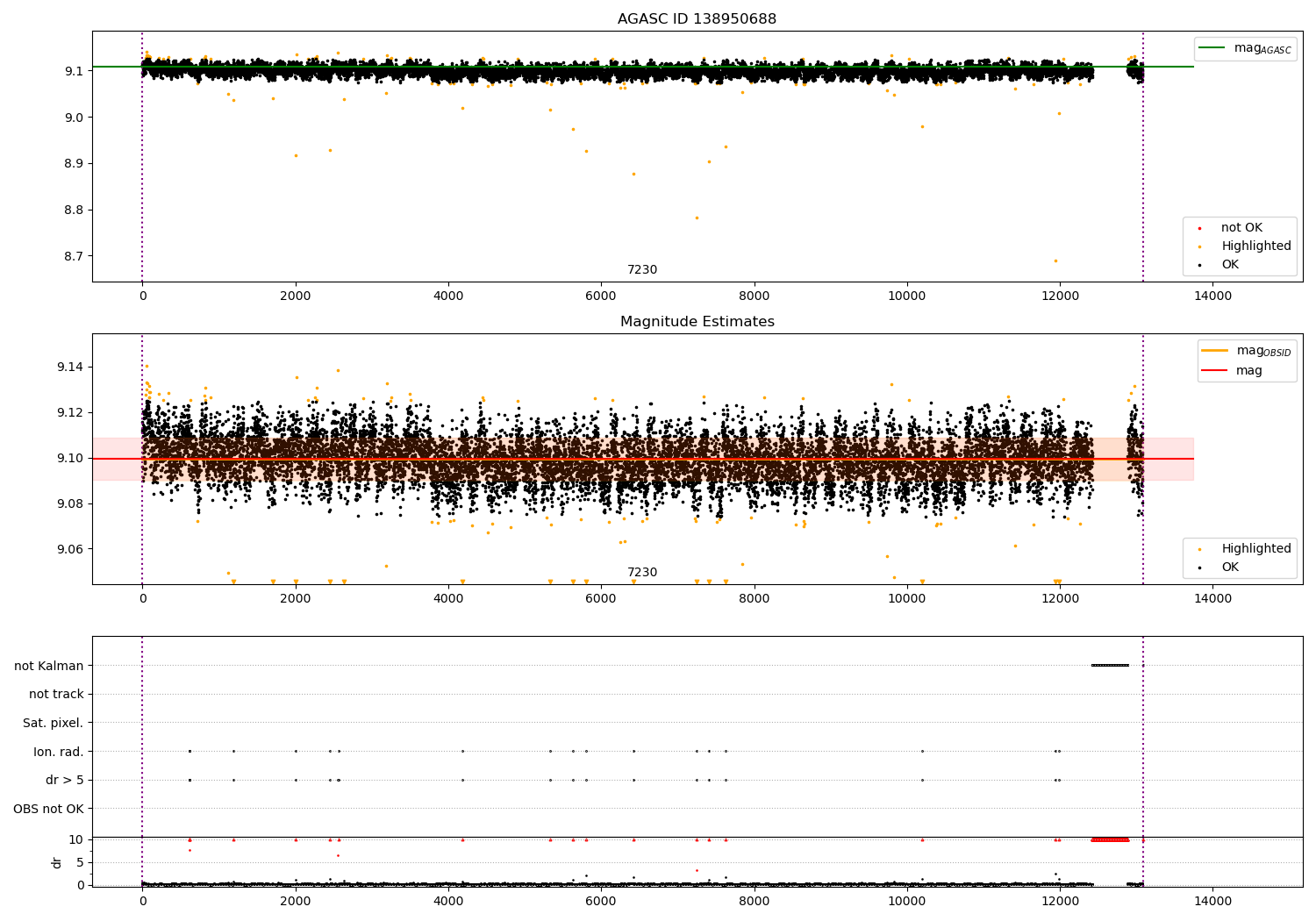Click the 'Ion. rad.' row label
1316x921 pixels.
click(59, 752)
